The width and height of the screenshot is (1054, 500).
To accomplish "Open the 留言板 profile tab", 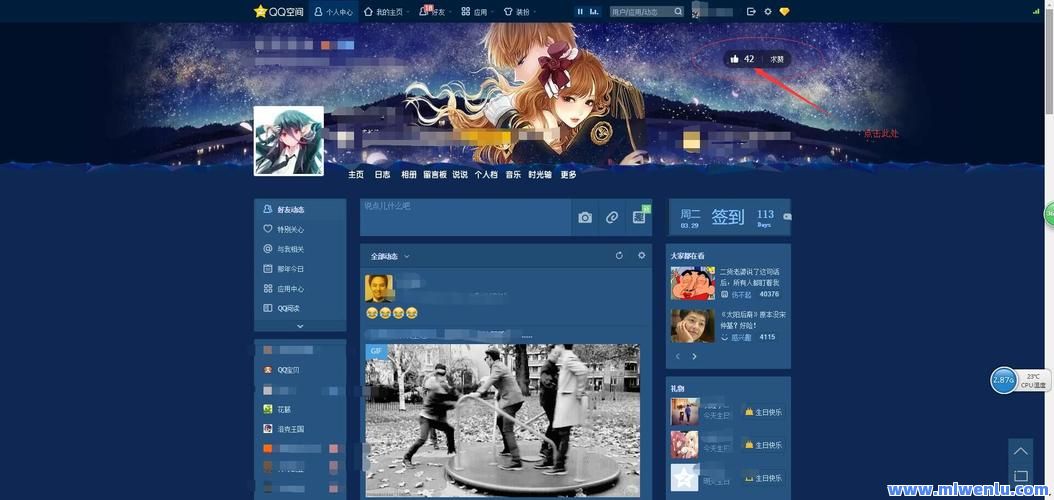I will pyautogui.click(x=435, y=174).
